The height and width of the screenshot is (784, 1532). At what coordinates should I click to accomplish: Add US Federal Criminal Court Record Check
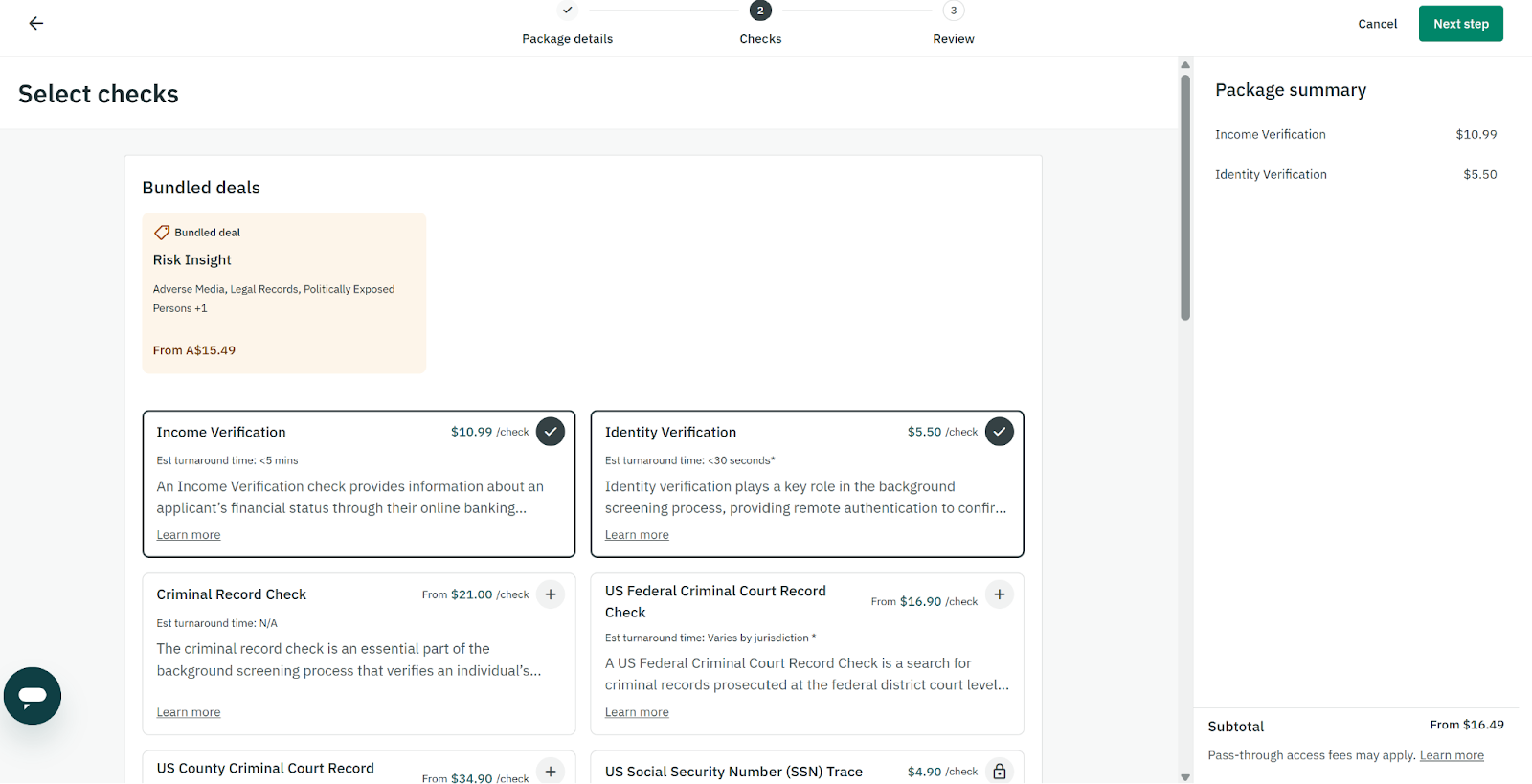[x=999, y=594]
